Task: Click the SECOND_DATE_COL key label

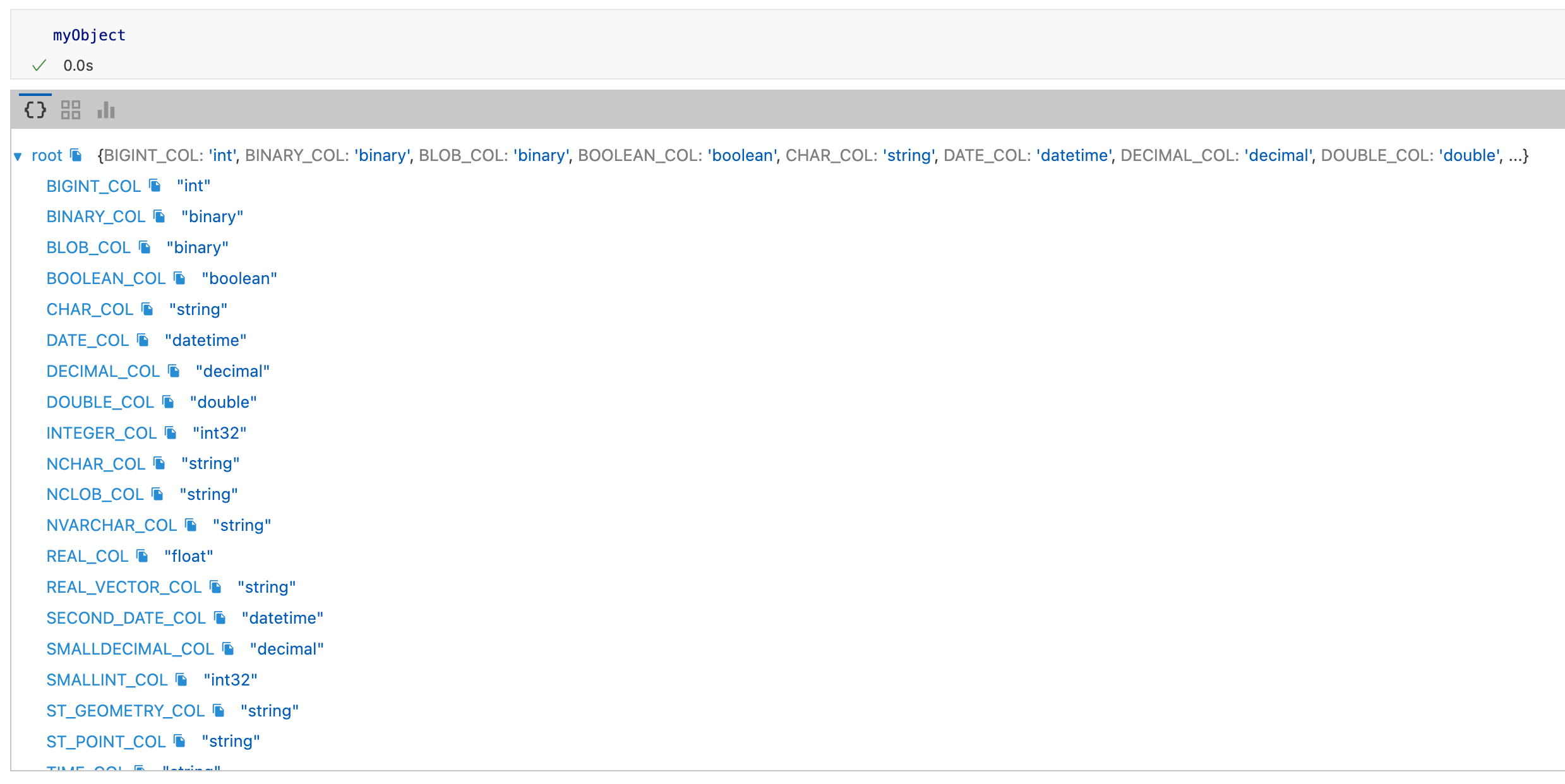Action: point(126,618)
